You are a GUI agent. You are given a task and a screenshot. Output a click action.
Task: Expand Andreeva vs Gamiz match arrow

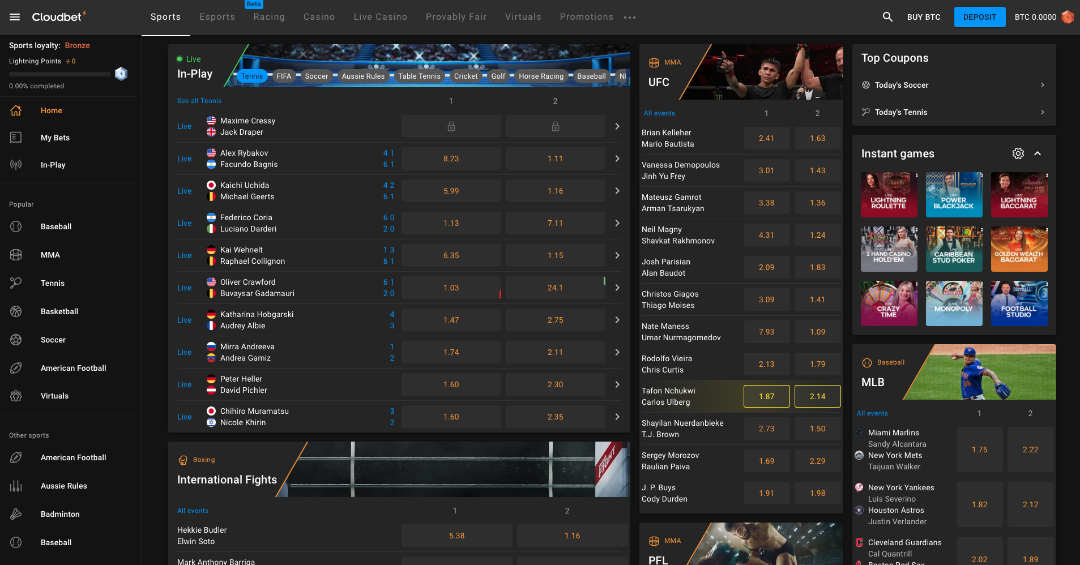click(617, 352)
